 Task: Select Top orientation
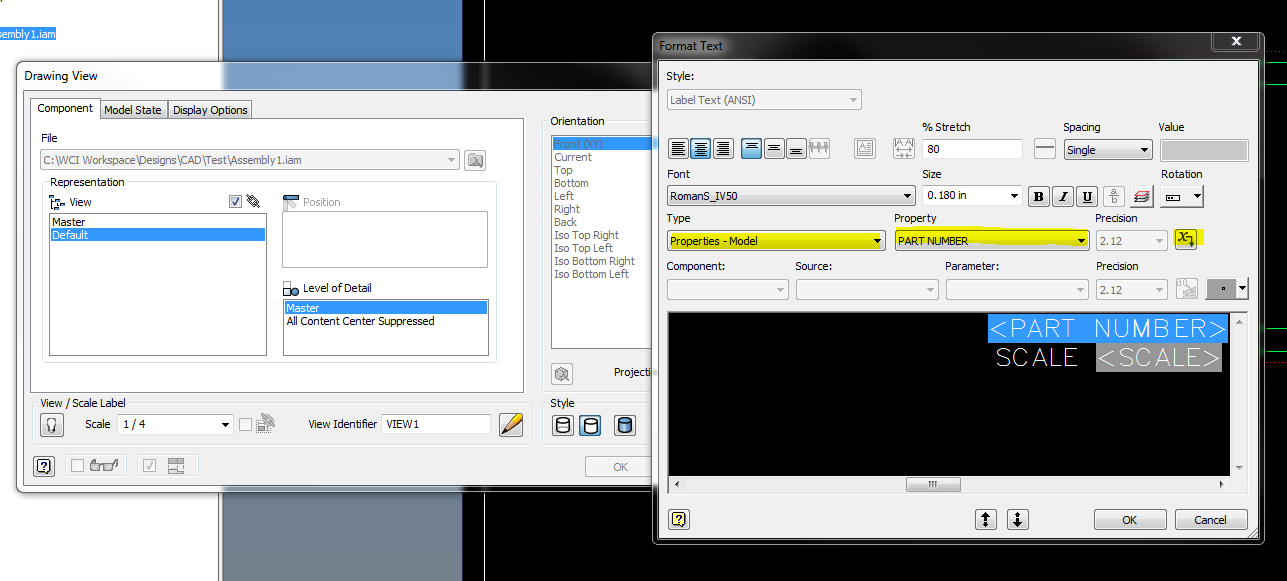click(x=564, y=170)
